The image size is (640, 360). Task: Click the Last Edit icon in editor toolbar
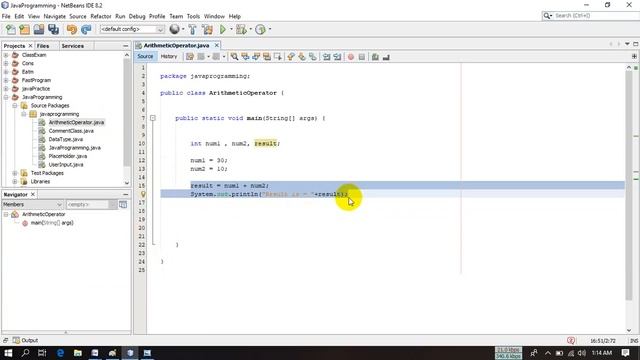(190, 57)
